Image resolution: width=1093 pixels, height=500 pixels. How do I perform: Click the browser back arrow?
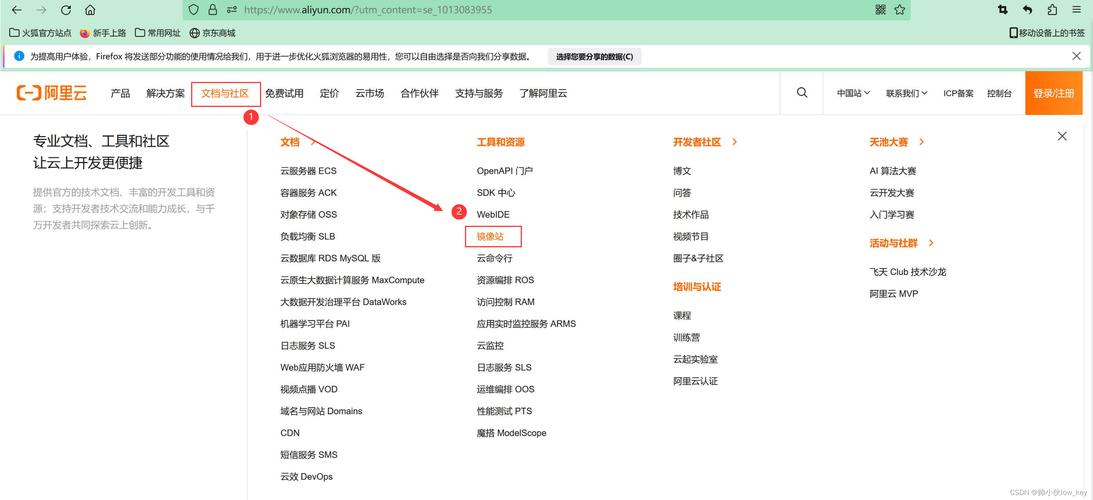[x=16, y=10]
